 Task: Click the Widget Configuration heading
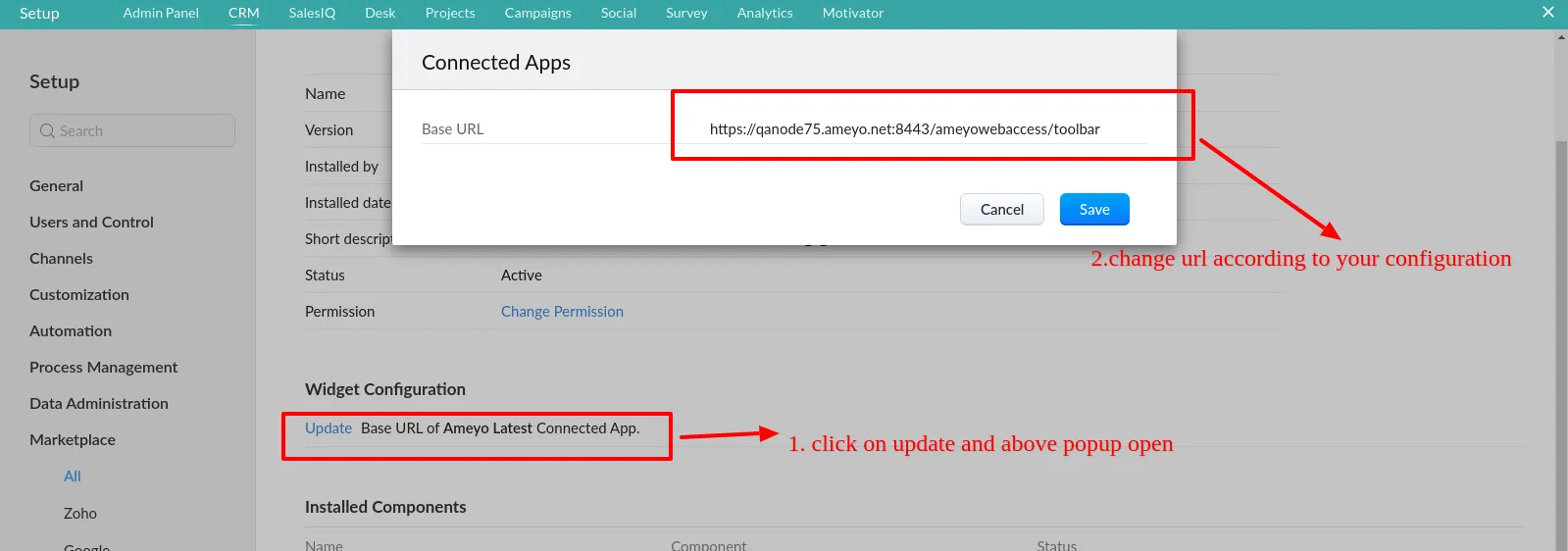pyautogui.click(x=385, y=388)
